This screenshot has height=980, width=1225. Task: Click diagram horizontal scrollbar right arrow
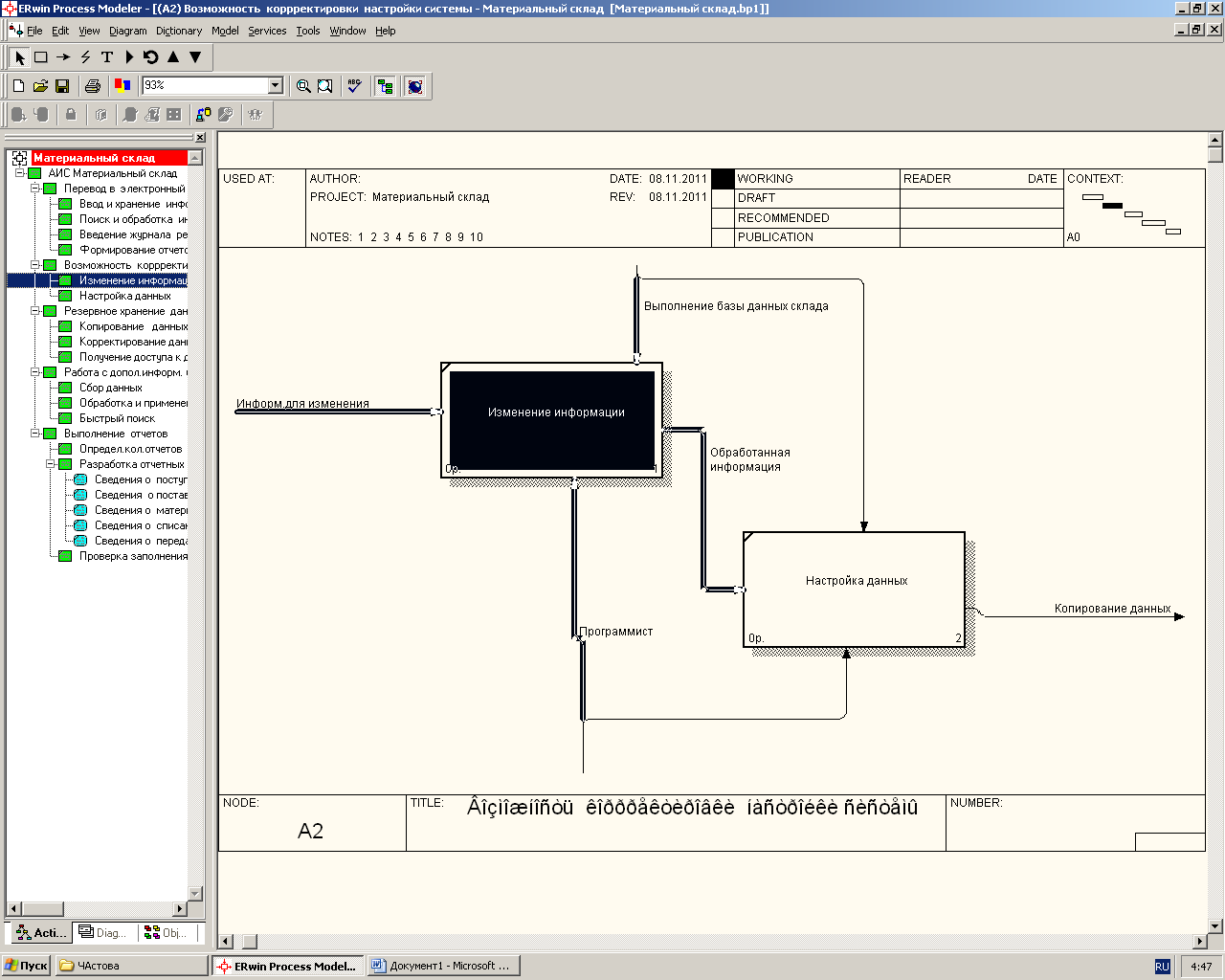pyautogui.click(x=1200, y=942)
